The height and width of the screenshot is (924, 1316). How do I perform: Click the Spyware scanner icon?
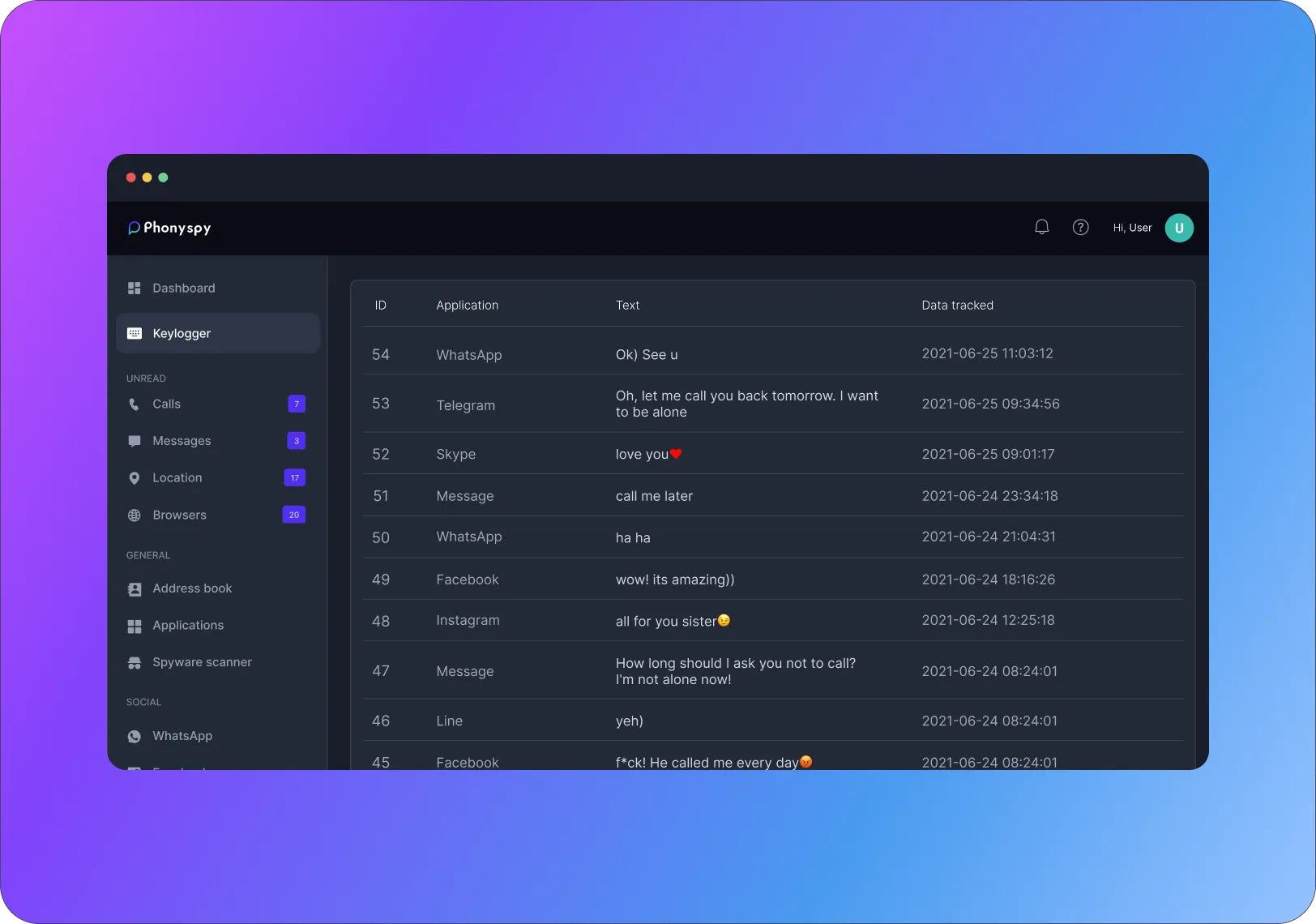(x=135, y=663)
